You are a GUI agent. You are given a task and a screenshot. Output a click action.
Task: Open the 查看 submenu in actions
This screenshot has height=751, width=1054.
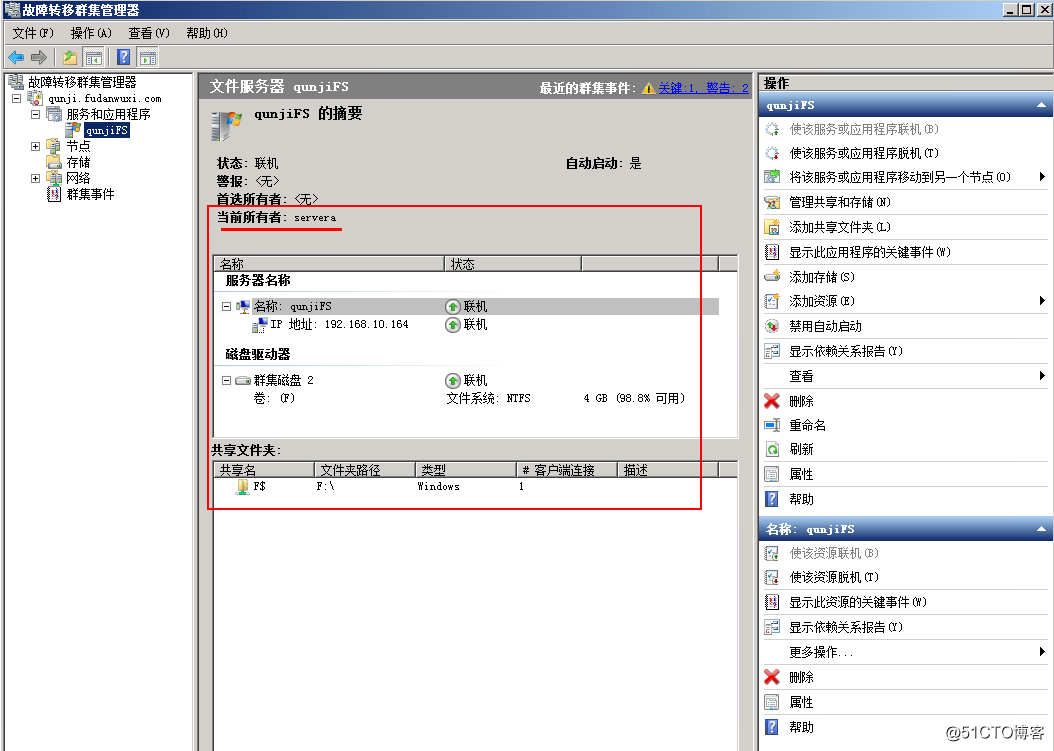pyautogui.click(x=801, y=376)
